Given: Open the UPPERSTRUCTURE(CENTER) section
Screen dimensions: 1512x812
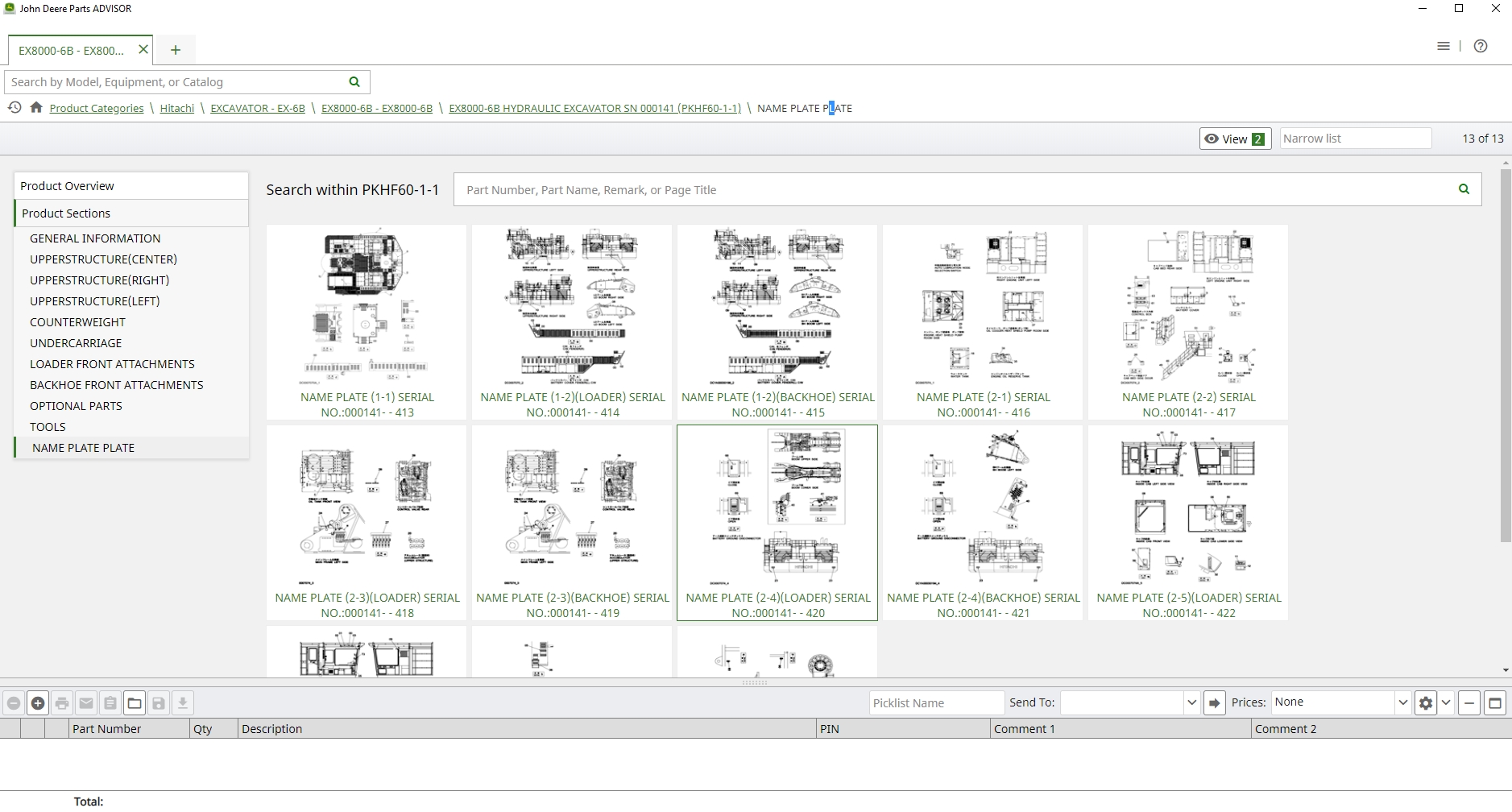Looking at the screenshot, I should click(103, 259).
